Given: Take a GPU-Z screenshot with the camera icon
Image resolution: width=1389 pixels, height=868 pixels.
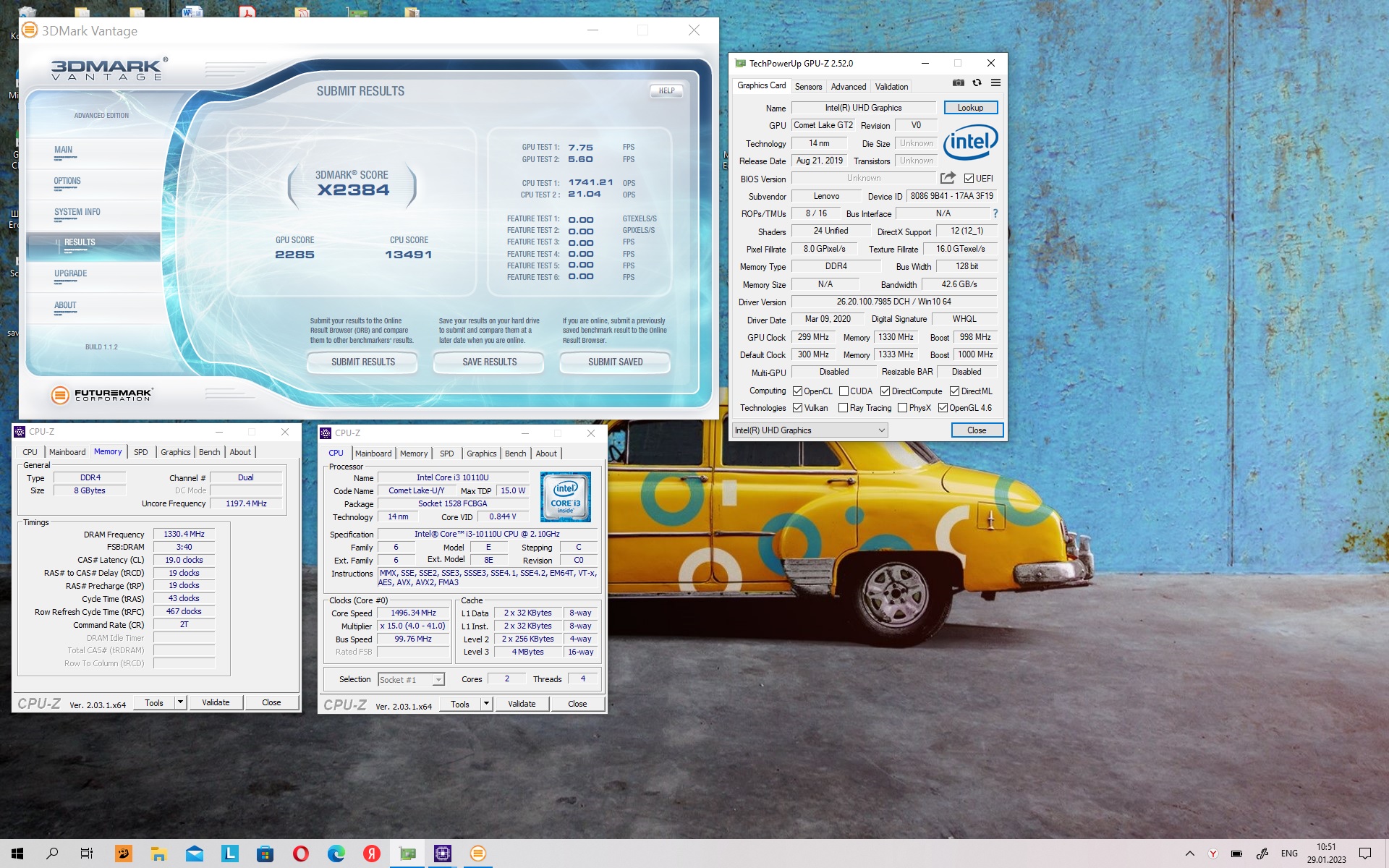Looking at the screenshot, I should point(958,83).
